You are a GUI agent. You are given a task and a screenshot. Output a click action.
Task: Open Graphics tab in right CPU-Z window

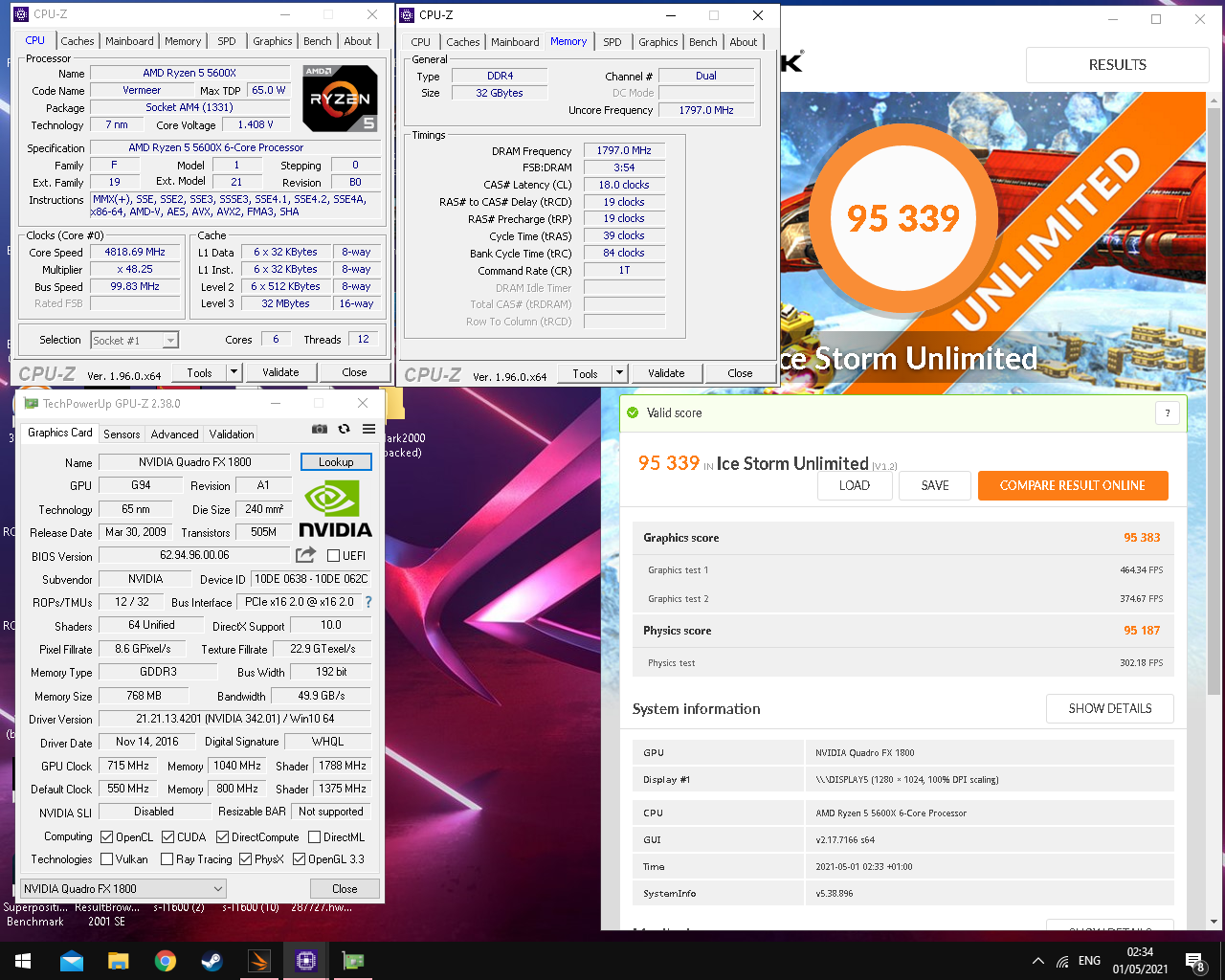pyautogui.click(x=658, y=42)
